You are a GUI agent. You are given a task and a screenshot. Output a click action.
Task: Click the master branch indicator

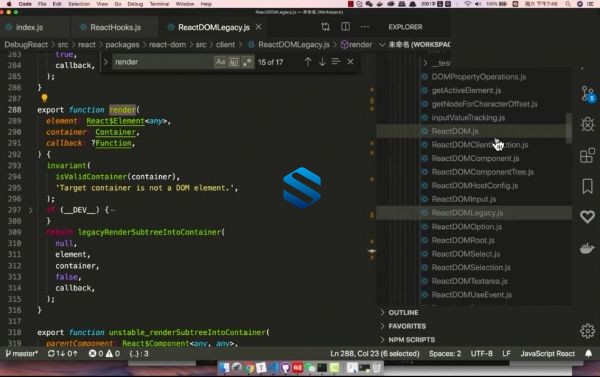click(21, 354)
